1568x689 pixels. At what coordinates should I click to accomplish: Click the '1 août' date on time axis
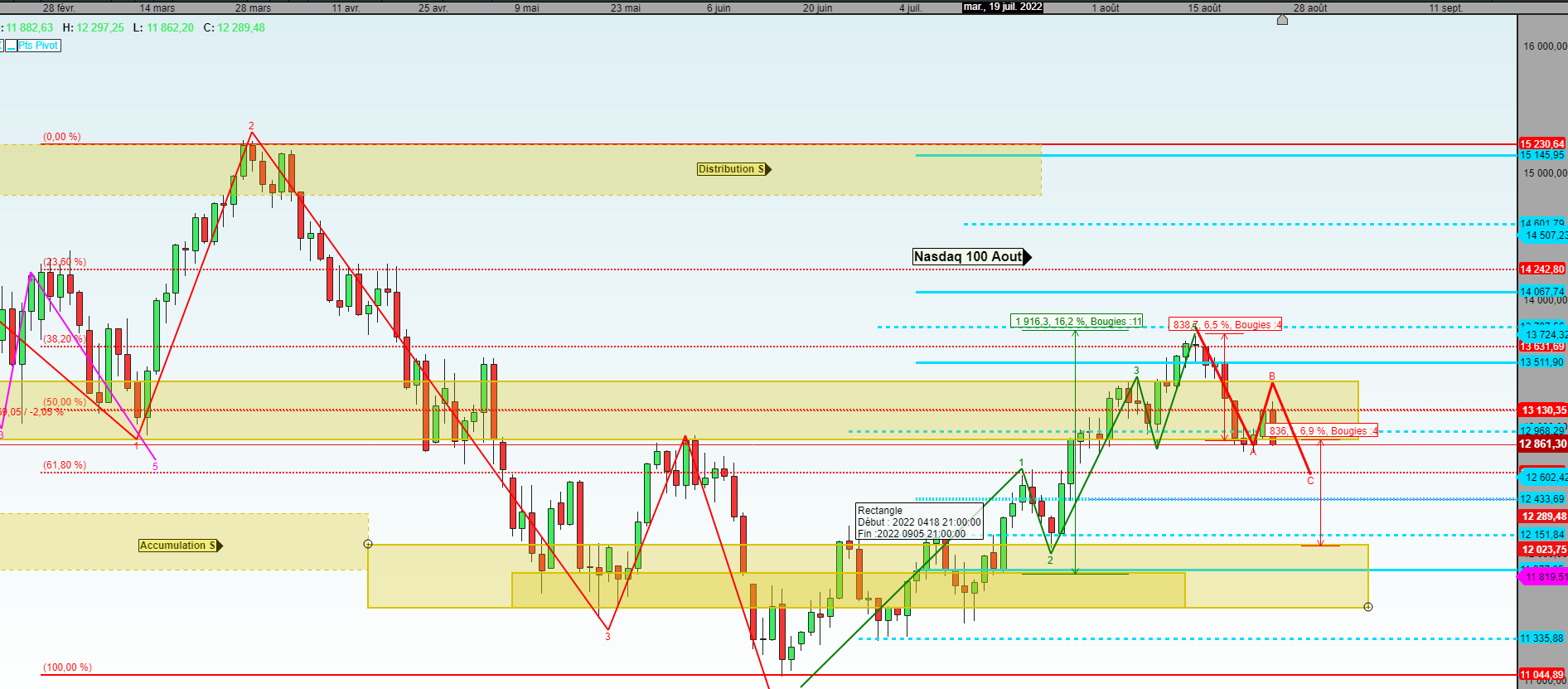[x=1106, y=7]
